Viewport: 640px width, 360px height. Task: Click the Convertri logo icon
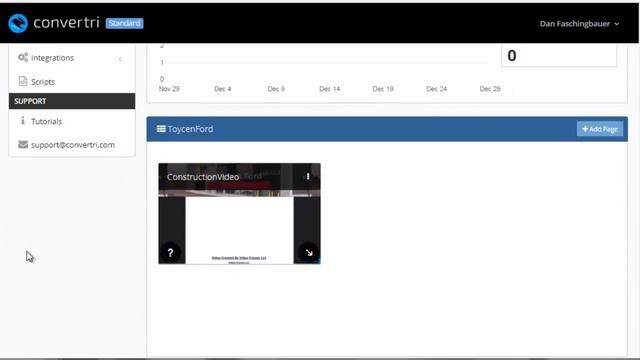[x=18, y=23]
